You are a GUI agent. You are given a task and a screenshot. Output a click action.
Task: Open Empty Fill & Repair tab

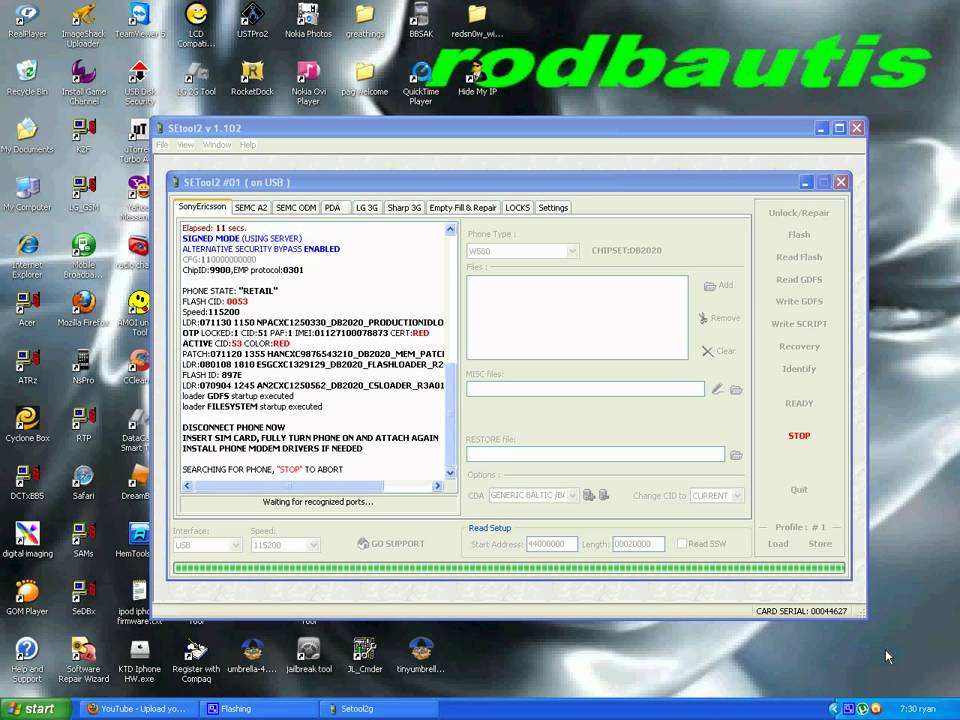[463, 208]
